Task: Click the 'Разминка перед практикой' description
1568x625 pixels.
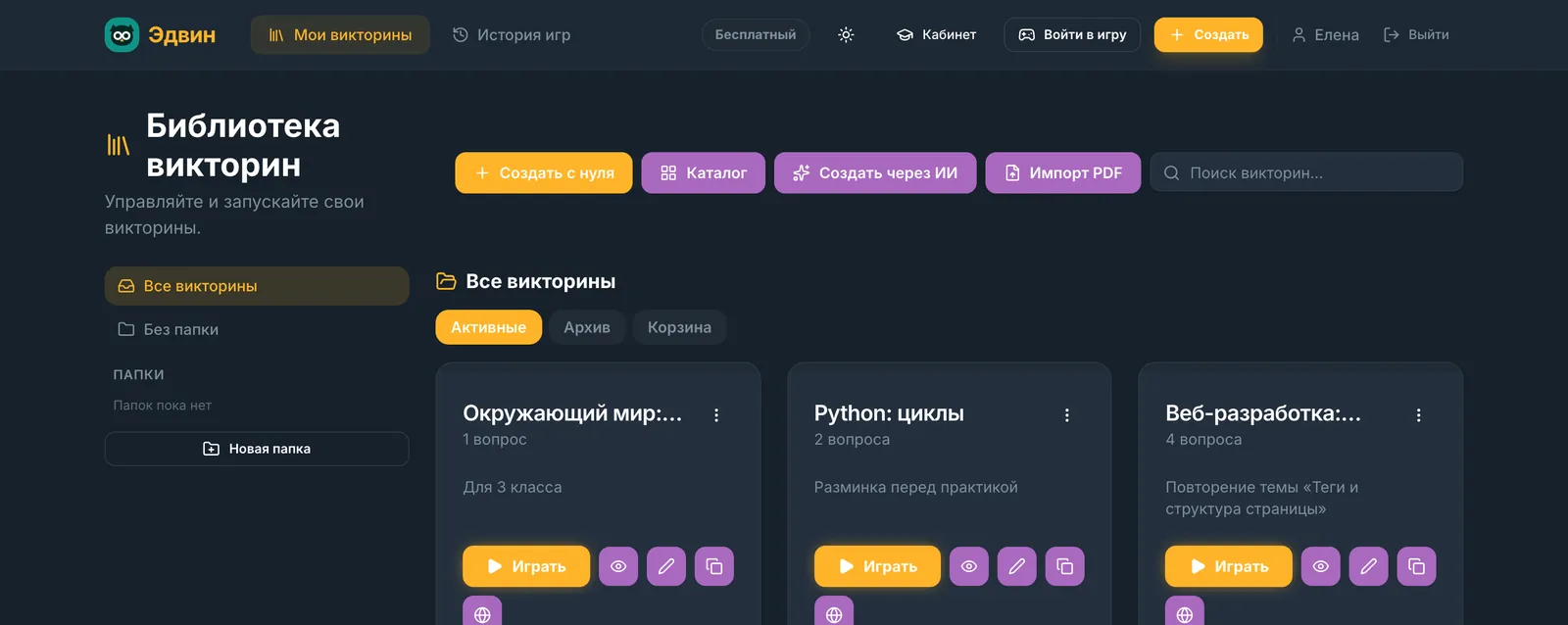Action: (x=916, y=487)
